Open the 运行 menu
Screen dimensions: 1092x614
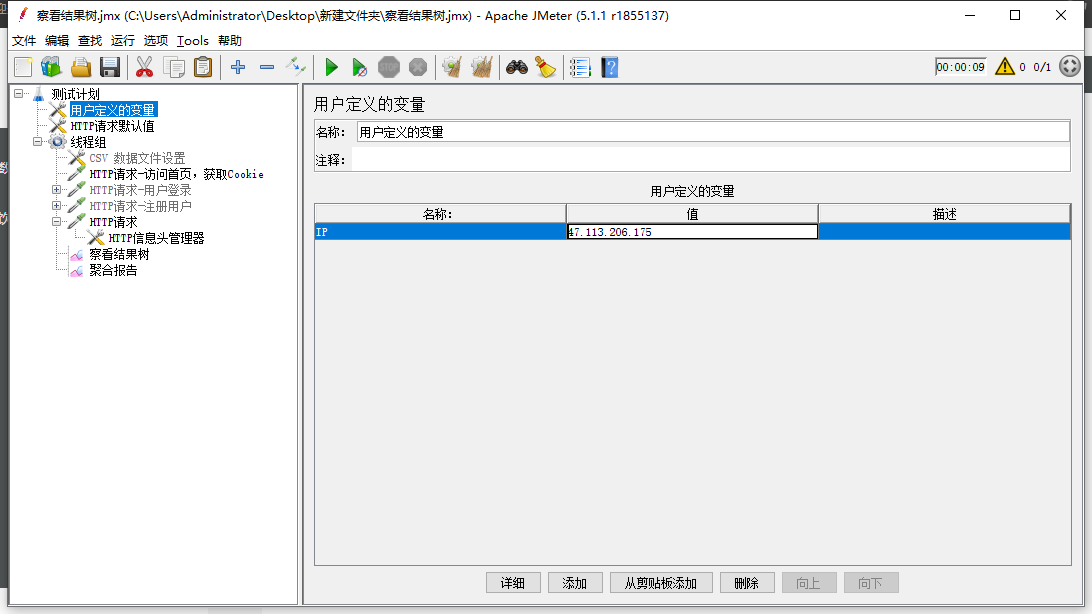pyautogui.click(x=123, y=40)
